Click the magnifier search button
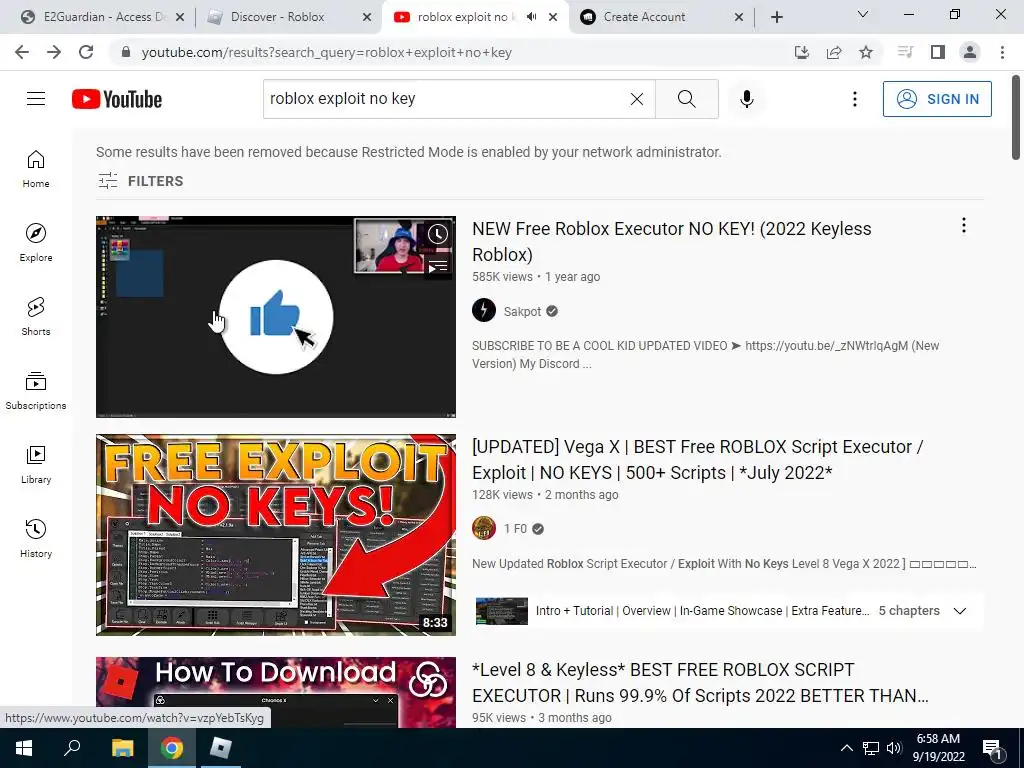This screenshot has height=768, width=1024. point(686,99)
